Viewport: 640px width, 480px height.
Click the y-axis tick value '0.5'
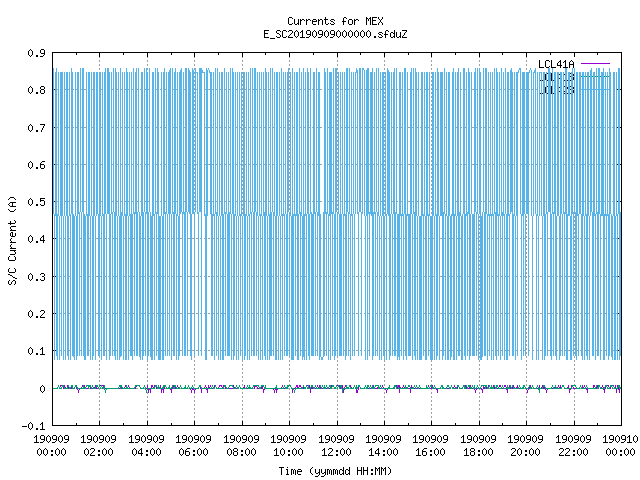pyautogui.click(x=36, y=202)
